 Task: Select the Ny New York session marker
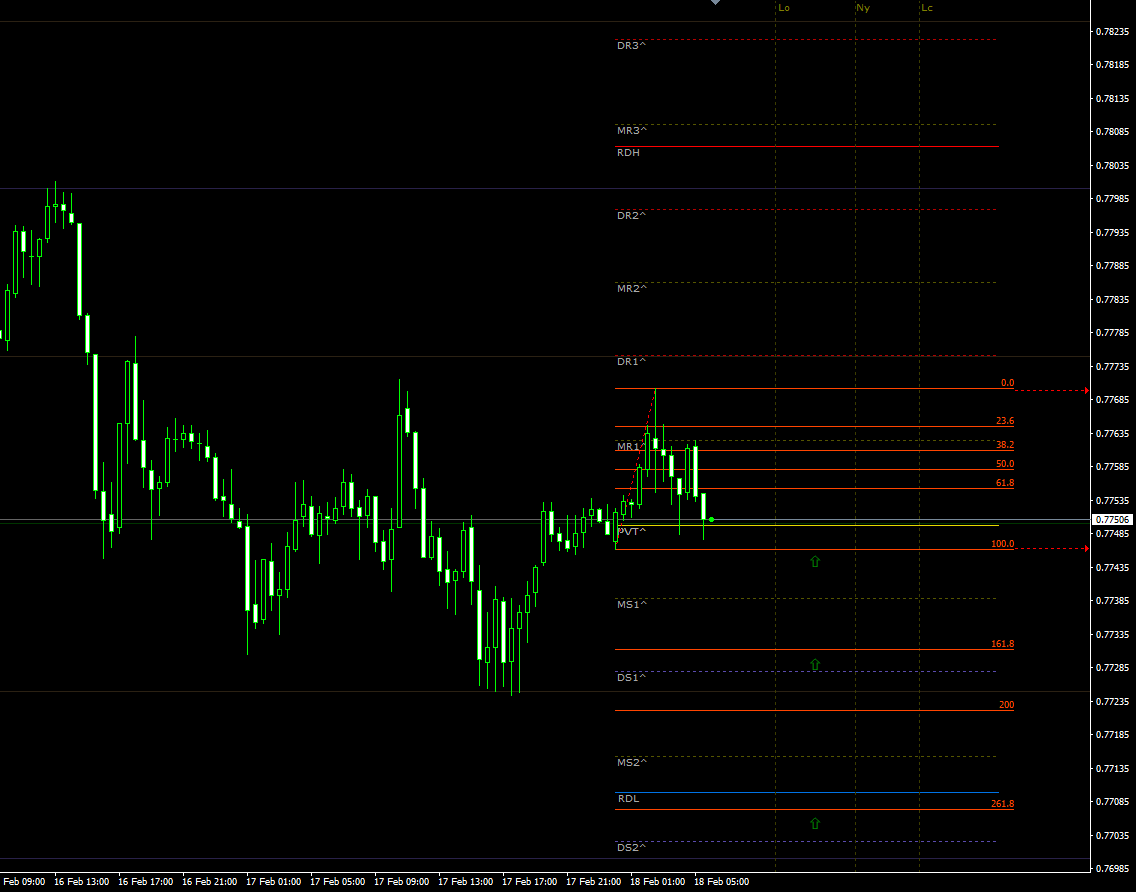pos(862,8)
